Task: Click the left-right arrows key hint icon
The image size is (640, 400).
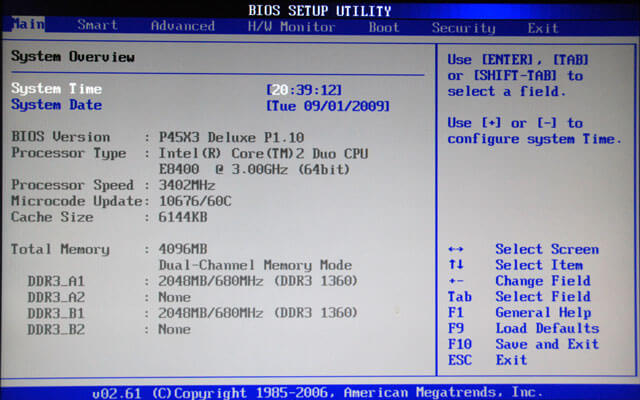Action: point(456,249)
